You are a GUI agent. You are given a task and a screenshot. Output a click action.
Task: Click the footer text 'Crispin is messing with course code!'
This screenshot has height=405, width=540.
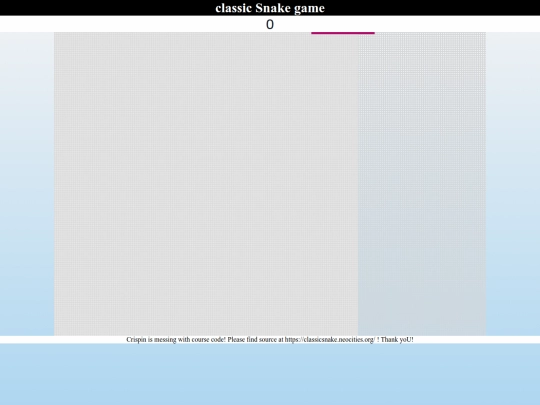176,340
